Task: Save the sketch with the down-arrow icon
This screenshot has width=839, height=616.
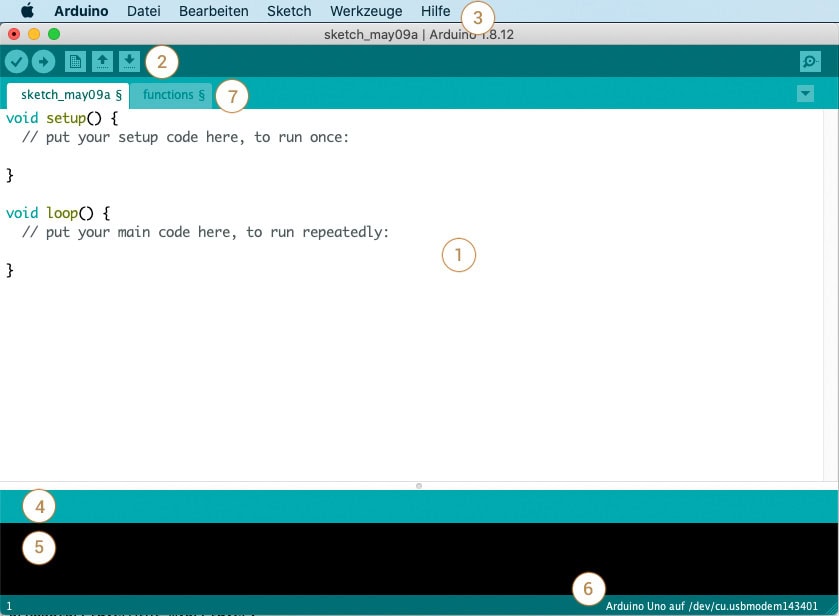Action: [129, 62]
